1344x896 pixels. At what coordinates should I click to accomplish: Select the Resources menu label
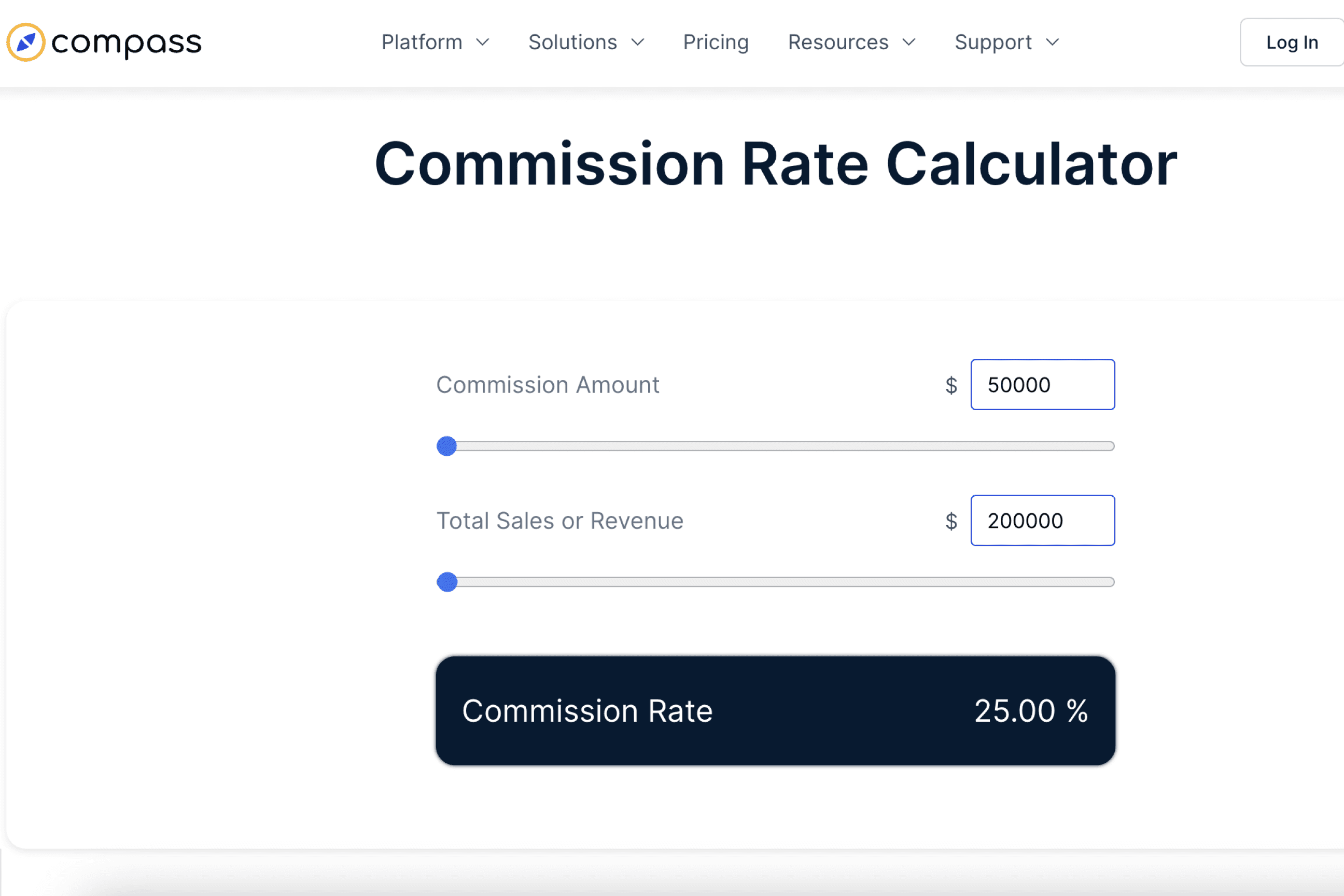tap(838, 43)
